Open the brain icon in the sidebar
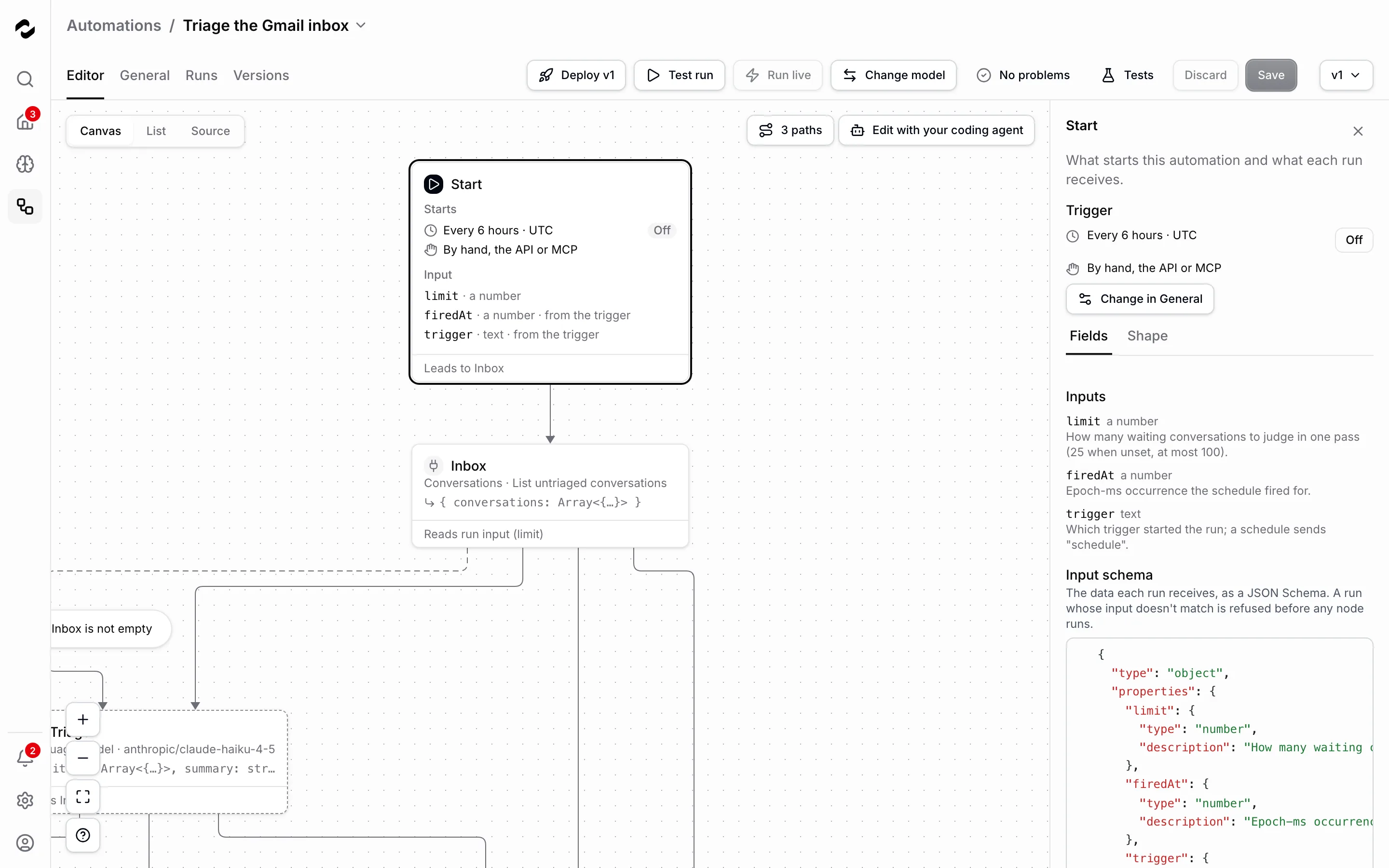This screenshot has height=868, width=1389. (25, 164)
